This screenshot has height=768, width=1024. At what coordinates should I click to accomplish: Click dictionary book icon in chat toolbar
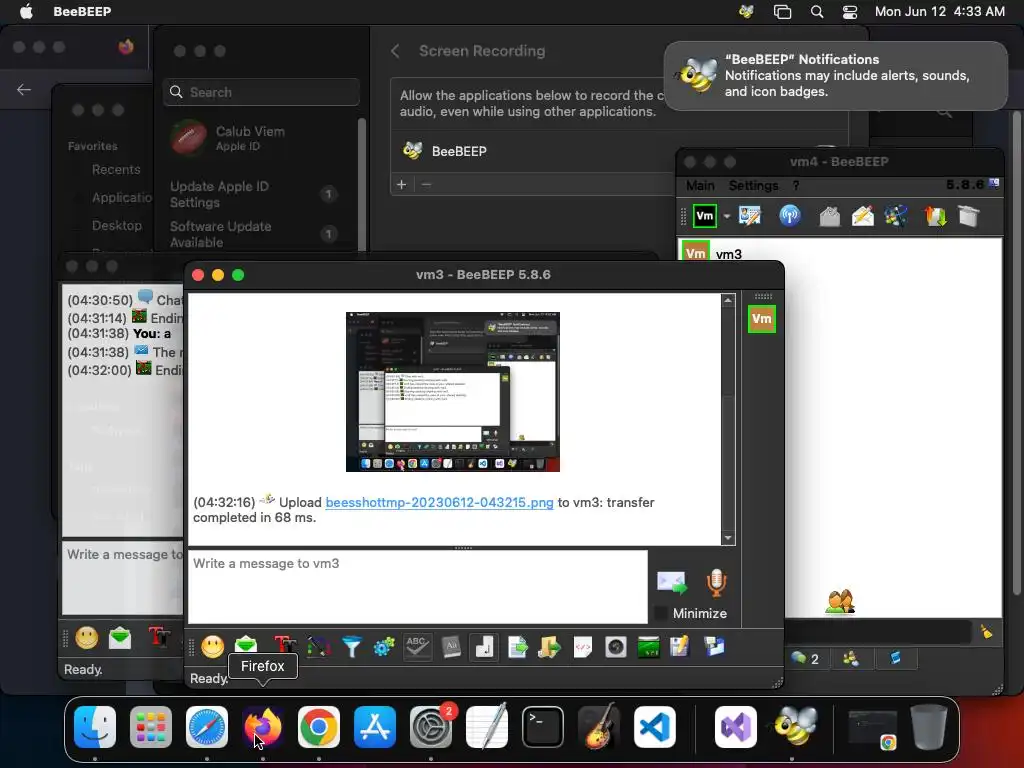click(451, 647)
